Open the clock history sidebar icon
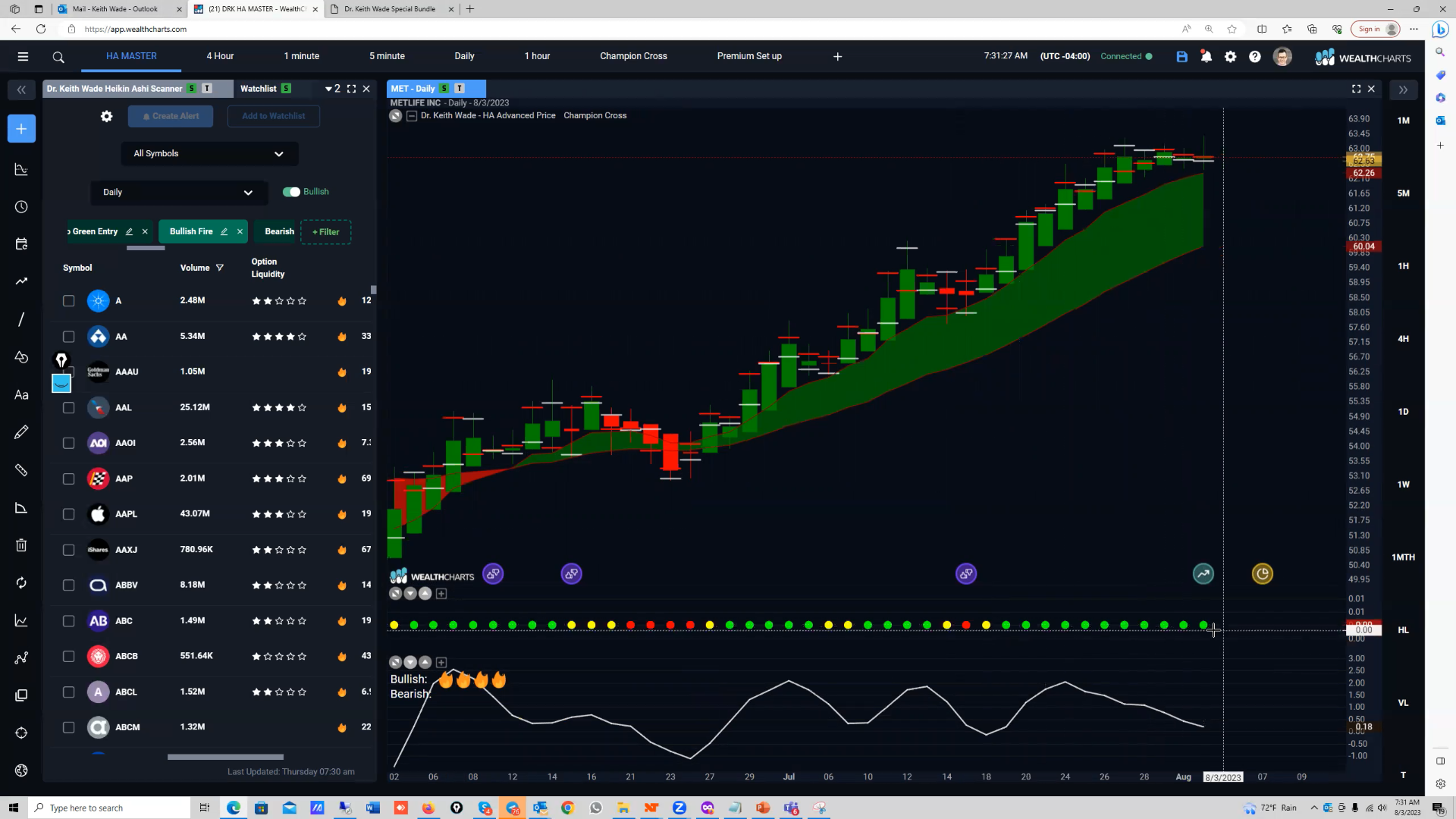 (21, 207)
